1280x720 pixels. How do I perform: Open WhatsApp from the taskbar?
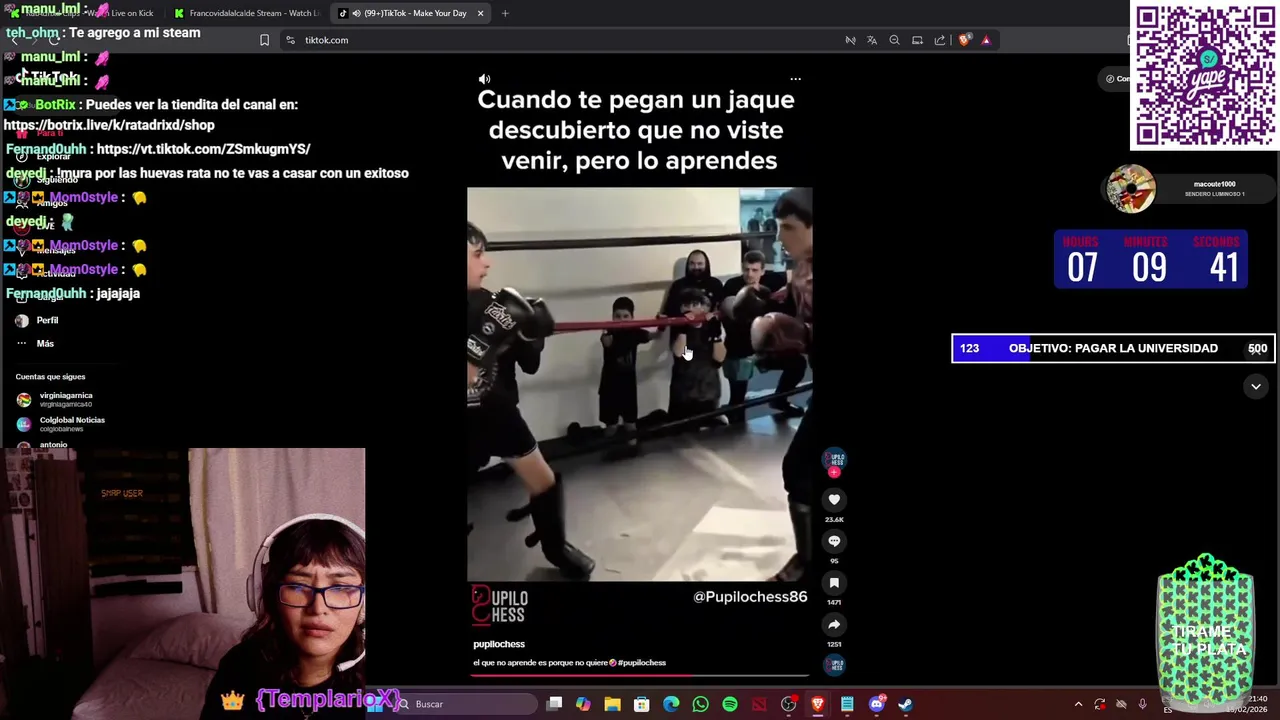(700, 704)
